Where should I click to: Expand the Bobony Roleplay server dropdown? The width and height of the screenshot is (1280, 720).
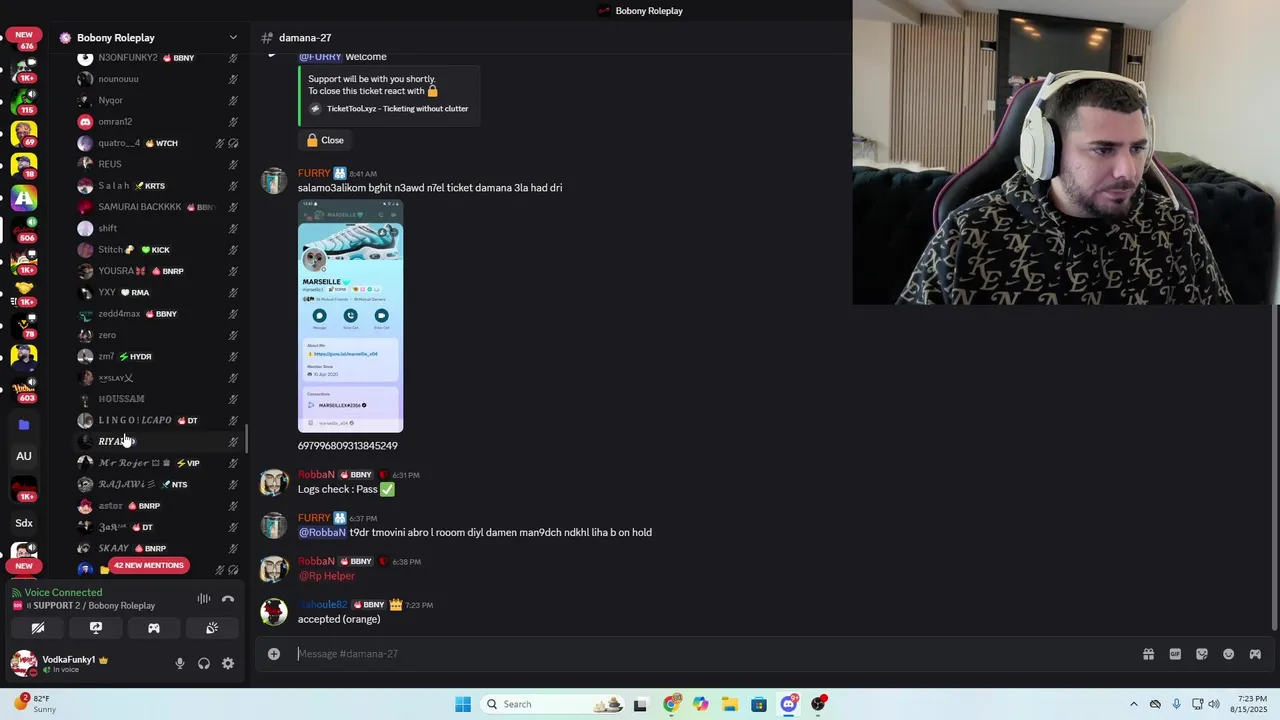[233, 38]
